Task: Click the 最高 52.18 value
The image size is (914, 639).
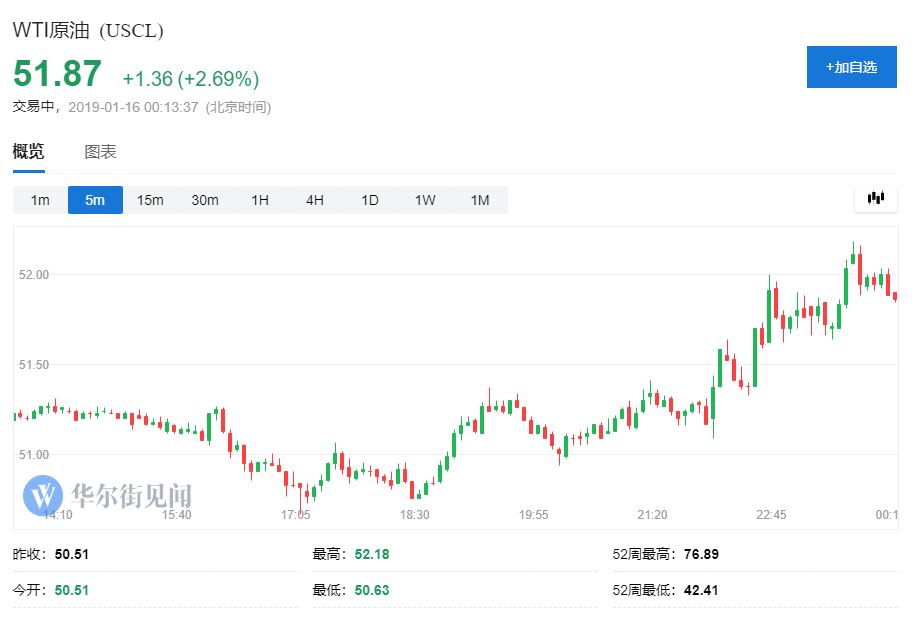Action: [x=372, y=554]
